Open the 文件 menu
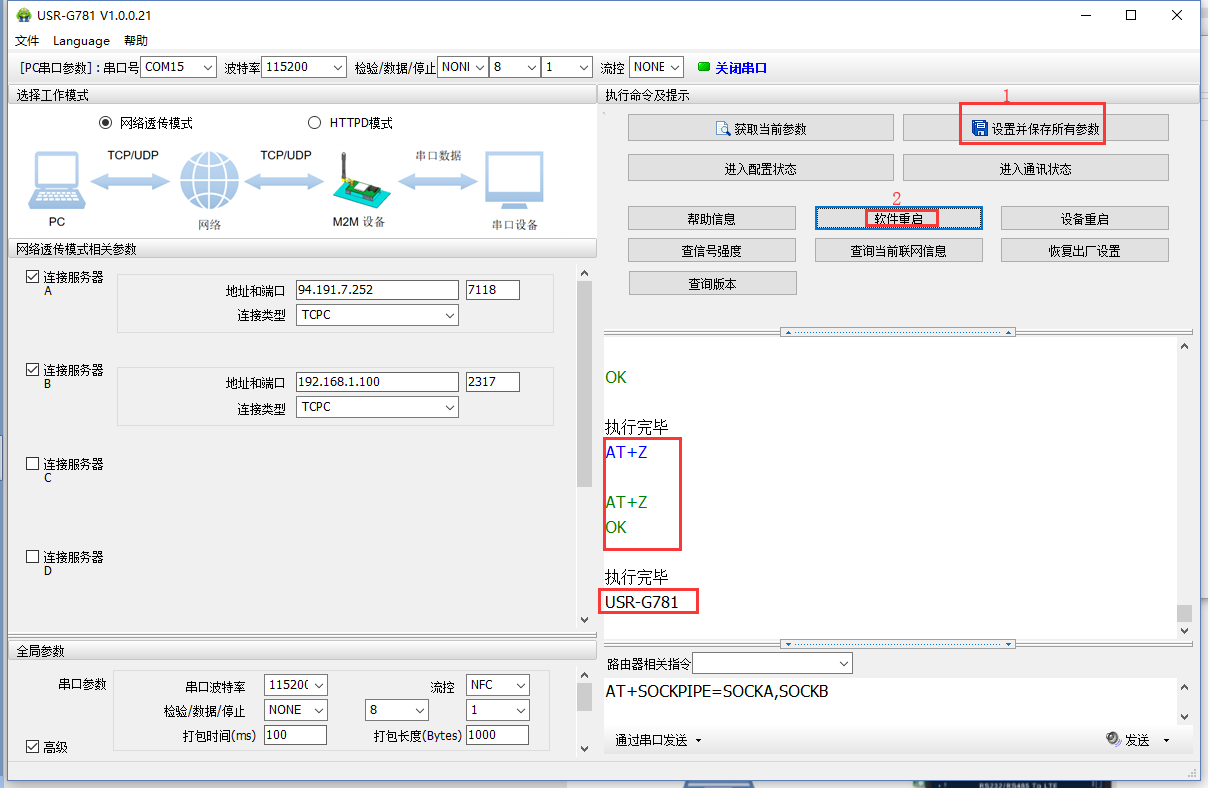The width and height of the screenshot is (1208, 788). pos(27,41)
